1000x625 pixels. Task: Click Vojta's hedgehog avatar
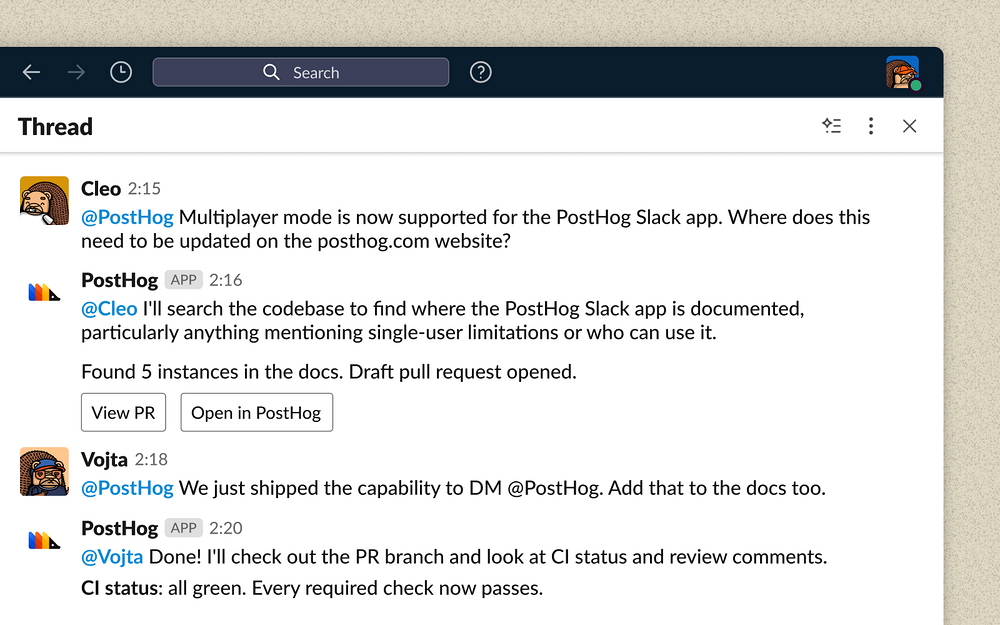pos(44,471)
